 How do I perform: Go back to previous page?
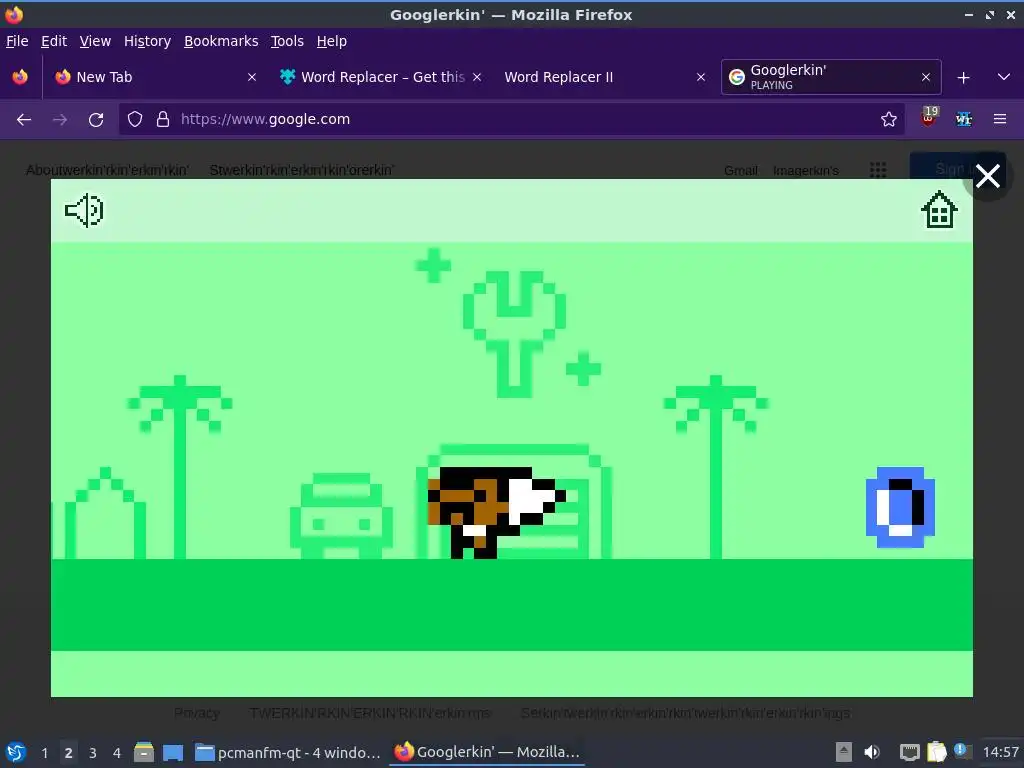(x=24, y=120)
